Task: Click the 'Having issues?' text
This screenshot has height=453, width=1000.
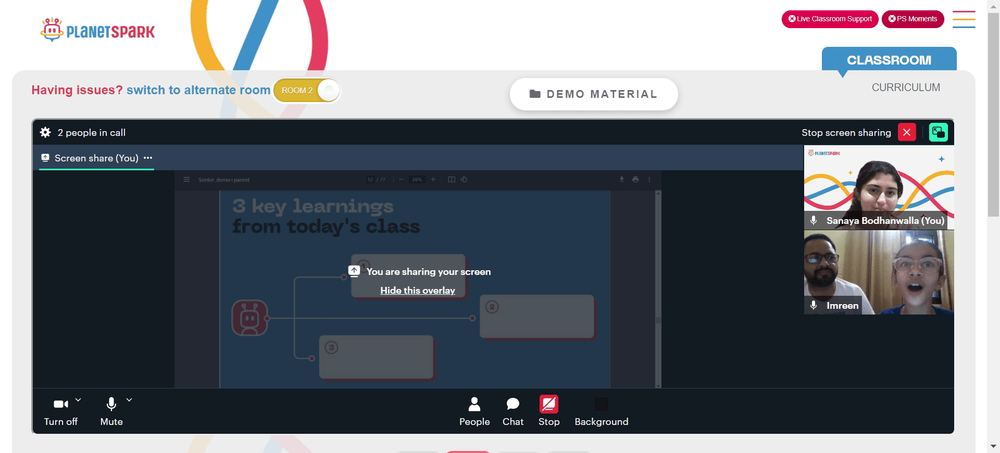Action: coord(77,90)
